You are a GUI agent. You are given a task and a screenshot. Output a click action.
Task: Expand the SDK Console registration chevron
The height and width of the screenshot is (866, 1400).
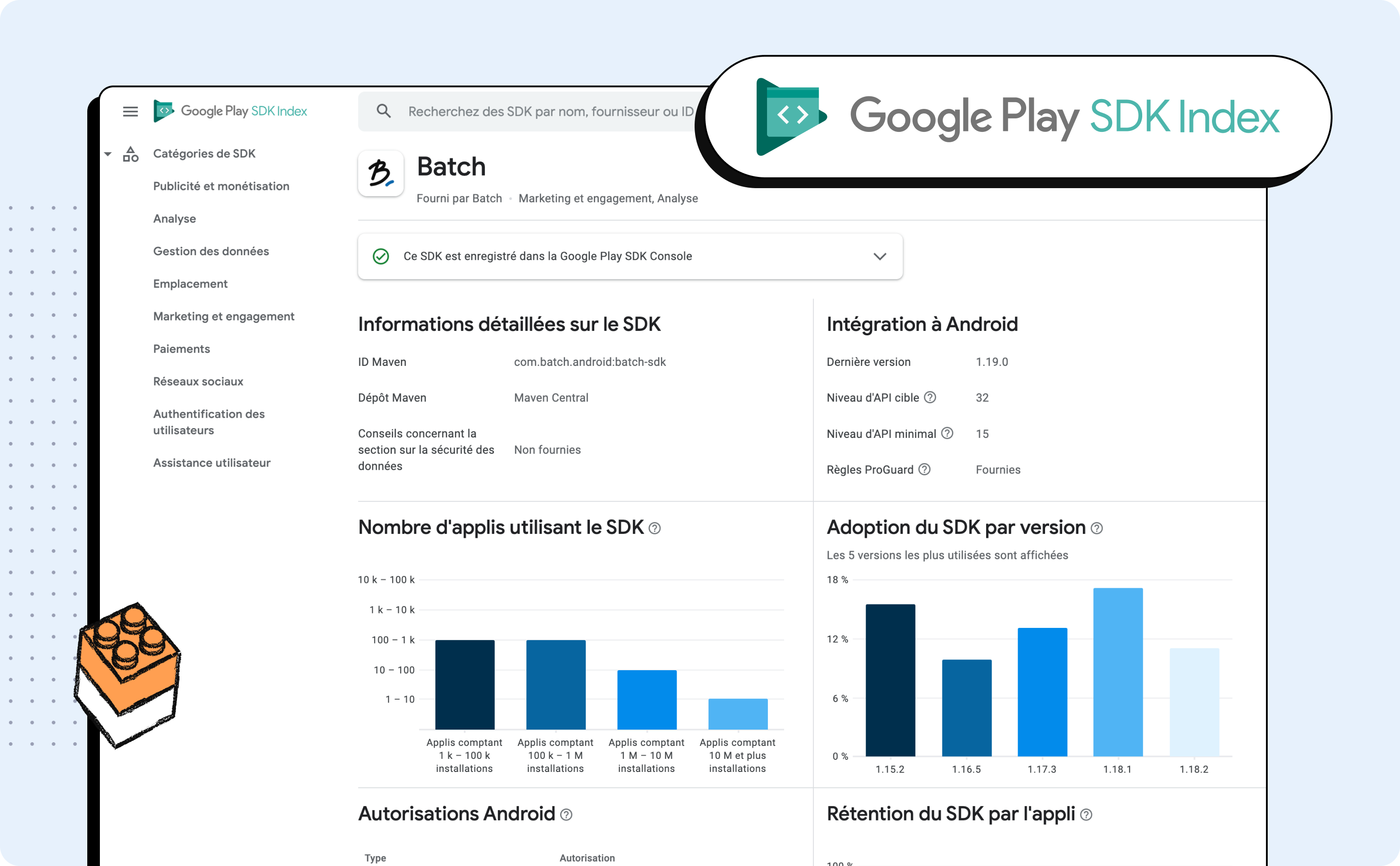(x=879, y=256)
